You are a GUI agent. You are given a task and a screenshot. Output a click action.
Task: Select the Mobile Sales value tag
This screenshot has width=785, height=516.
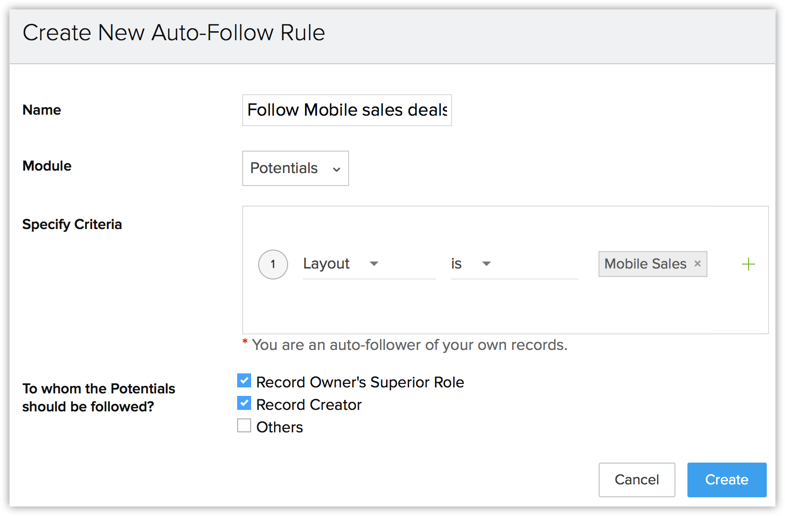(645, 264)
